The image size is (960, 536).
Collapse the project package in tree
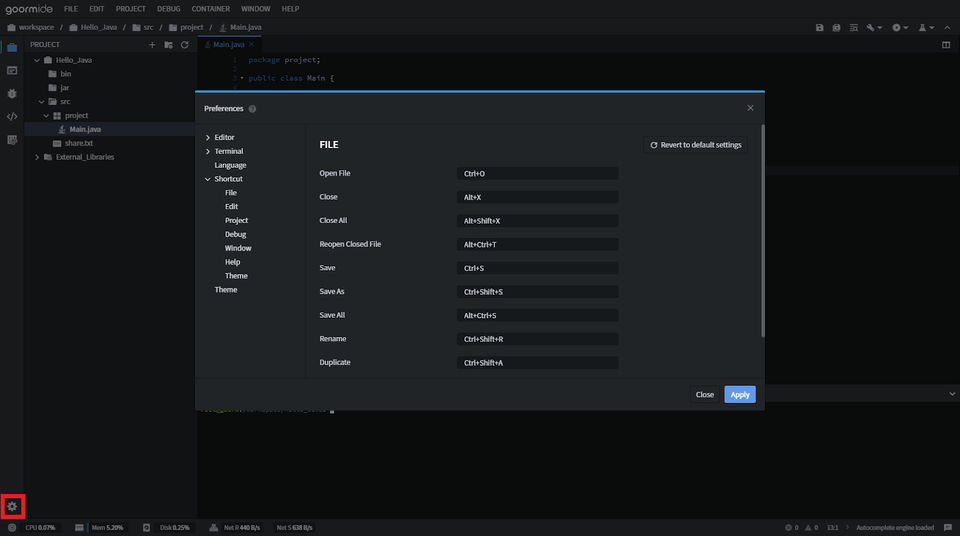click(x=47, y=116)
